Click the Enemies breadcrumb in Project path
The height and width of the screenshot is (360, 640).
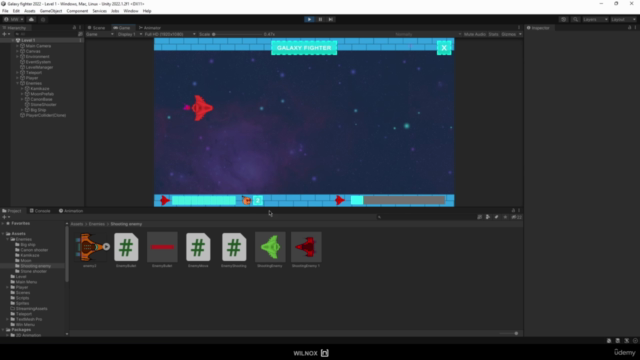tap(97, 224)
